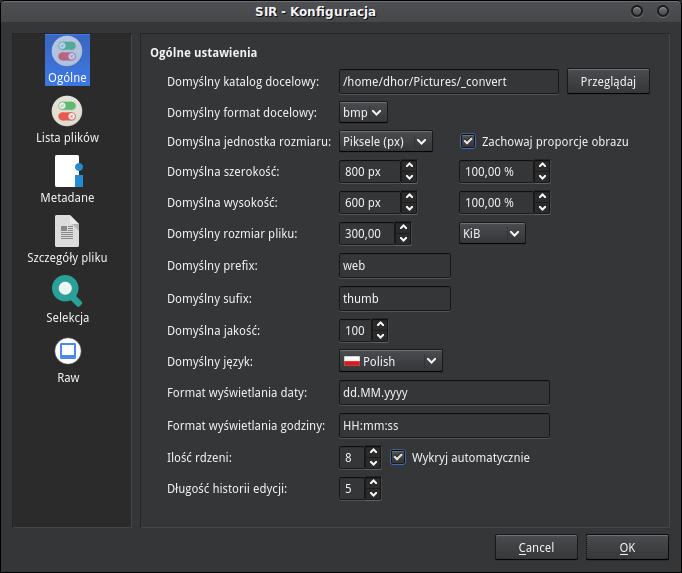Click the time format field HH:mm:ss
Image resolution: width=682 pixels, height=573 pixels.
click(x=444, y=426)
